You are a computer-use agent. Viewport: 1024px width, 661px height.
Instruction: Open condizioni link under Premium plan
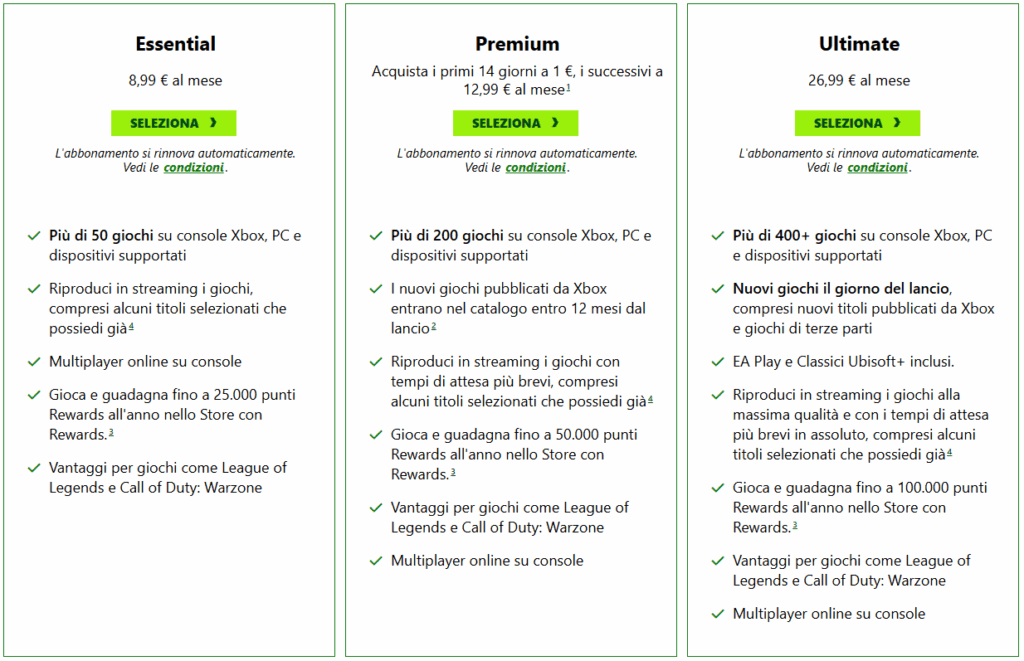pyautogui.click(x=535, y=168)
